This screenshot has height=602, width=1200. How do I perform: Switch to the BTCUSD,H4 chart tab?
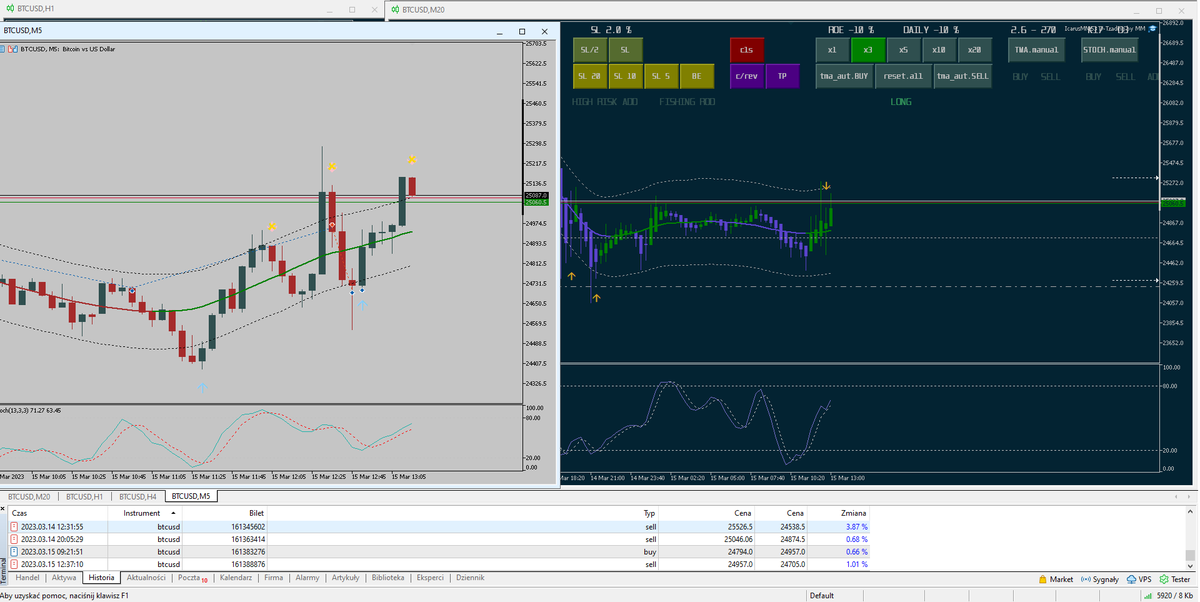pyautogui.click(x=138, y=496)
